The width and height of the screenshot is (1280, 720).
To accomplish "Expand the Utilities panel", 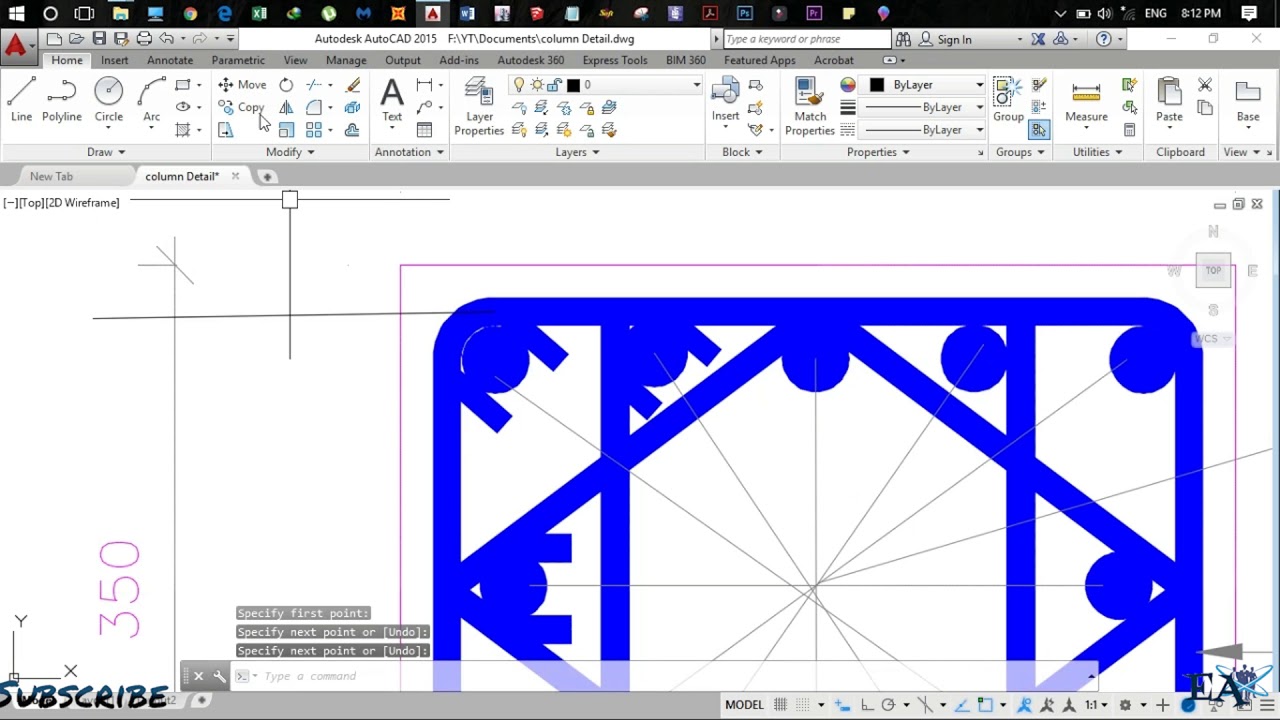I will click(1097, 152).
